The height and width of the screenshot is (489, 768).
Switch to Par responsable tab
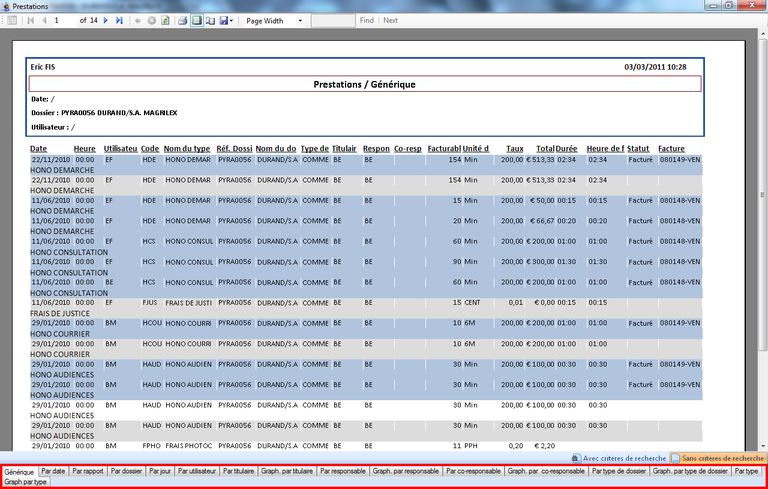(x=343, y=470)
